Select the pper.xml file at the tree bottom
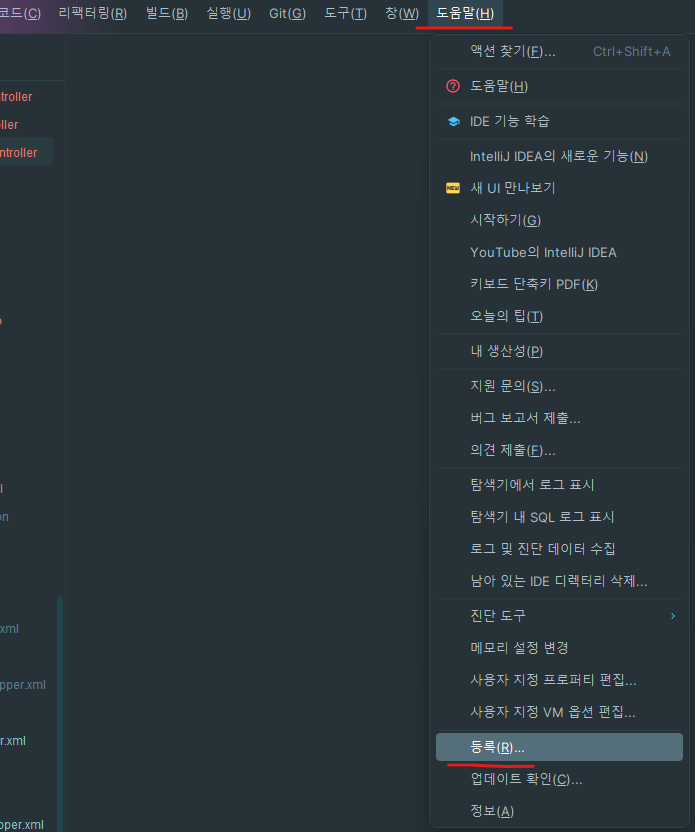 tap(22, 825)
